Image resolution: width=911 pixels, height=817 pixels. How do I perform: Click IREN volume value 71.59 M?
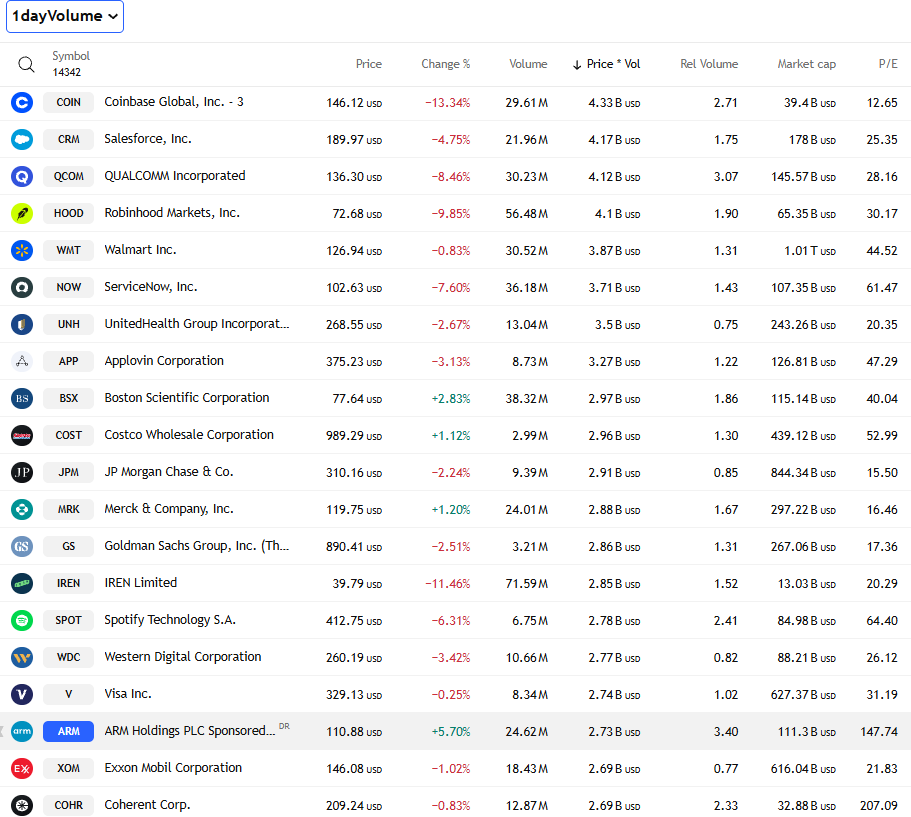pos(526,584)
